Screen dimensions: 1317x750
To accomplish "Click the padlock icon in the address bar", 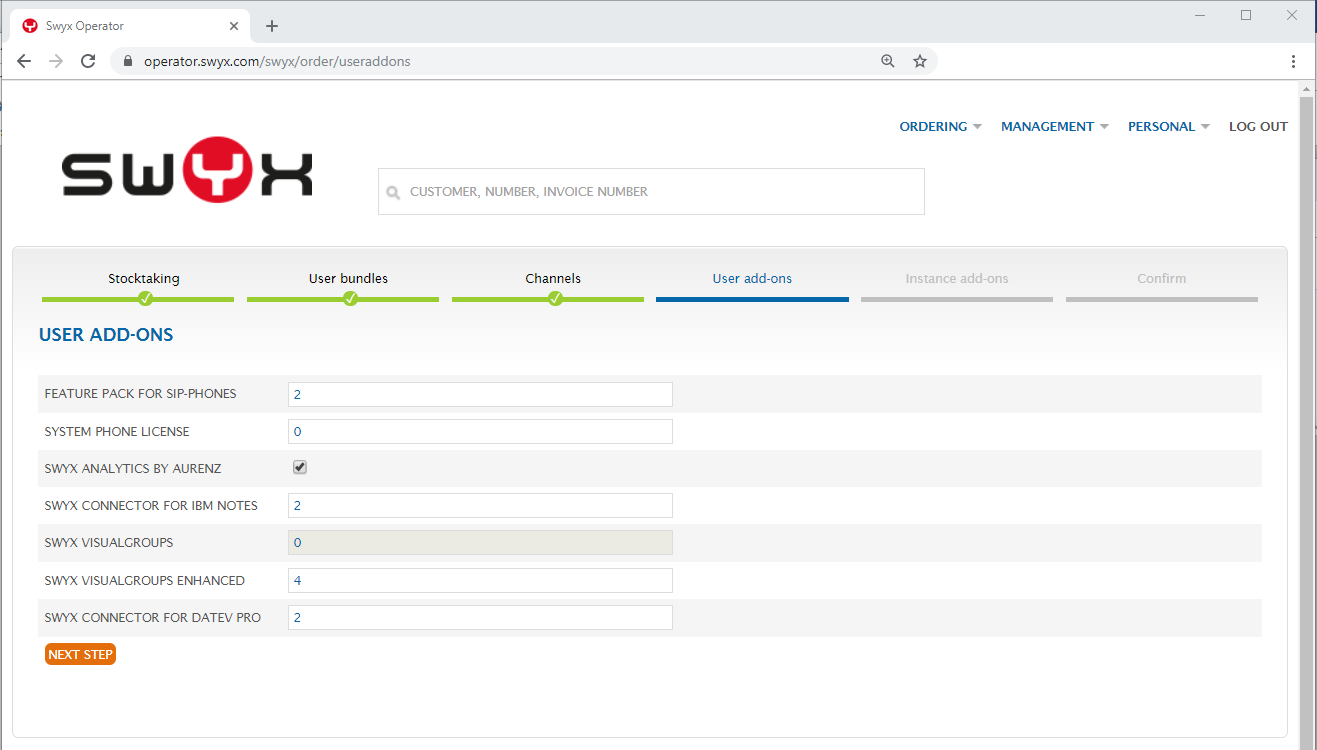I will [x=127, y=61].
